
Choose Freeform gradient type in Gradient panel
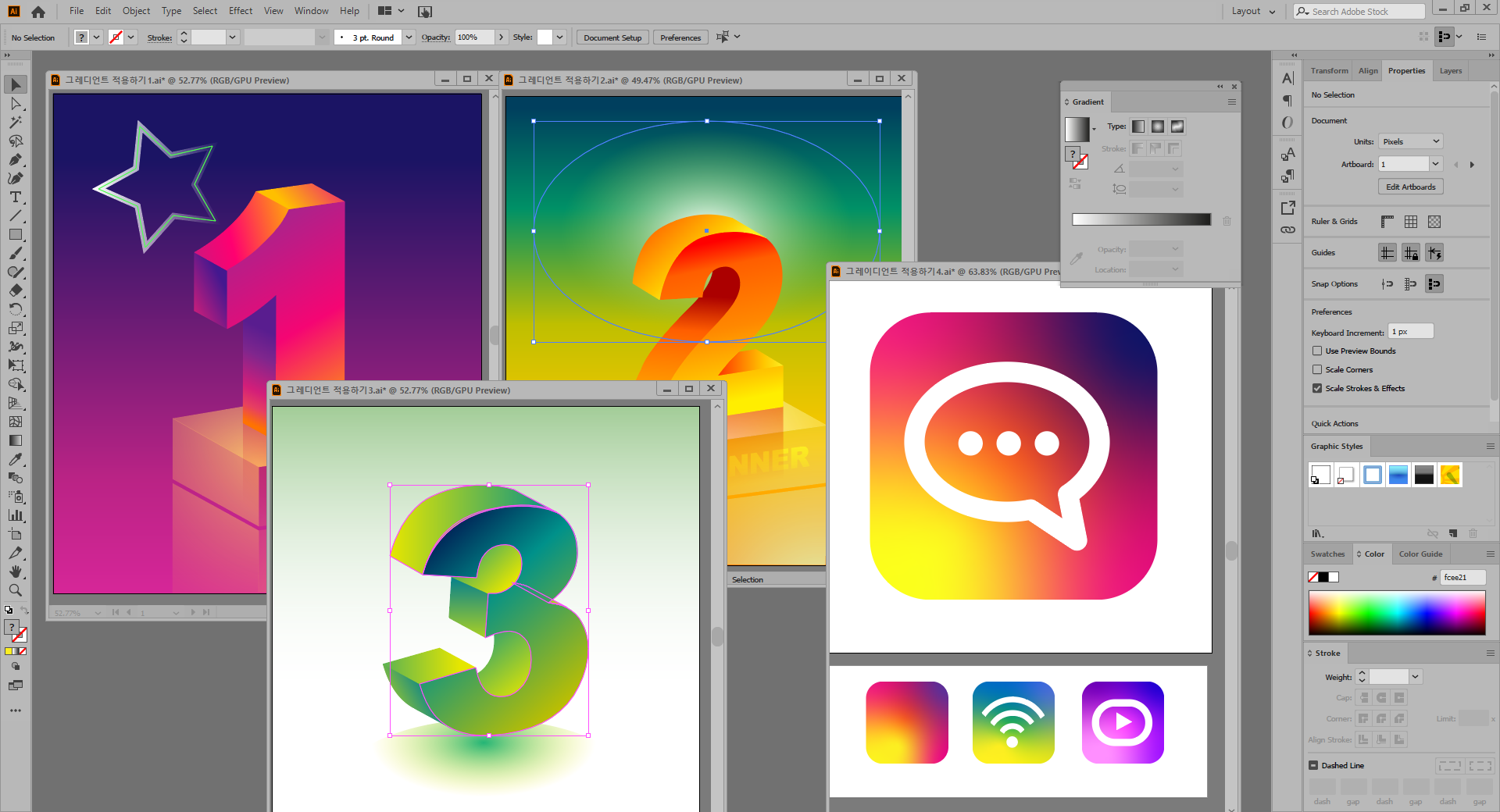click(1177, 126)
